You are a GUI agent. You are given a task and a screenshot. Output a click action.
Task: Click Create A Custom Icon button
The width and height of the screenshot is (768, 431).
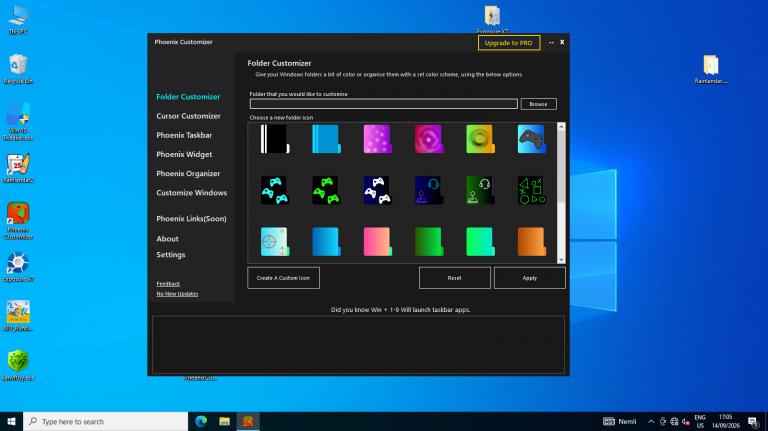point(284,278)
